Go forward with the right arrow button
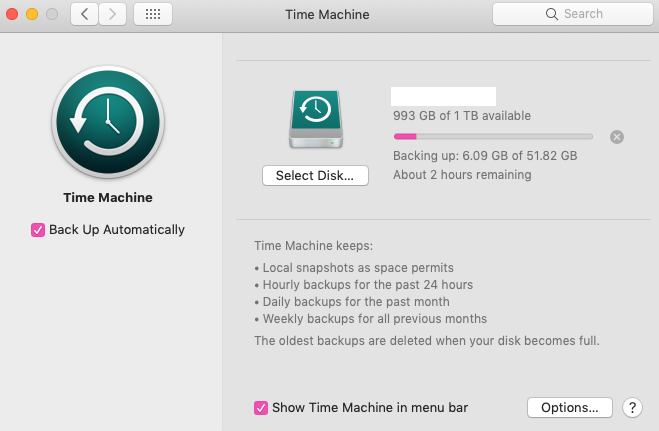 112,14
